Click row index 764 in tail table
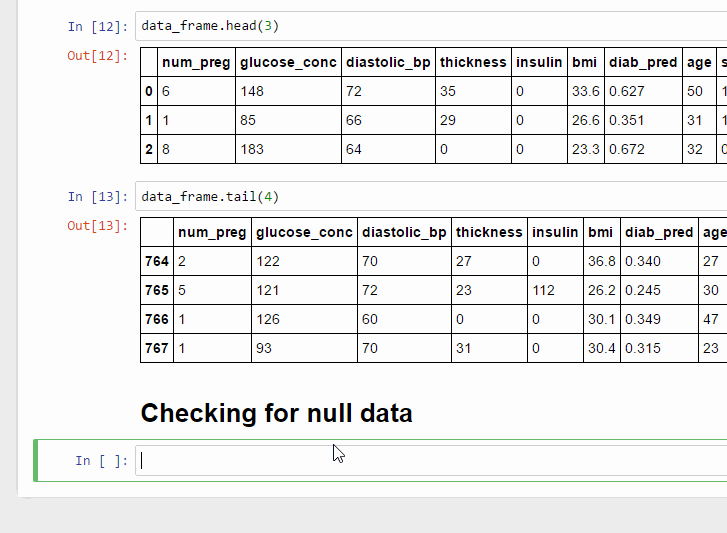The image size is (727, 533). (x=157, y=261)
